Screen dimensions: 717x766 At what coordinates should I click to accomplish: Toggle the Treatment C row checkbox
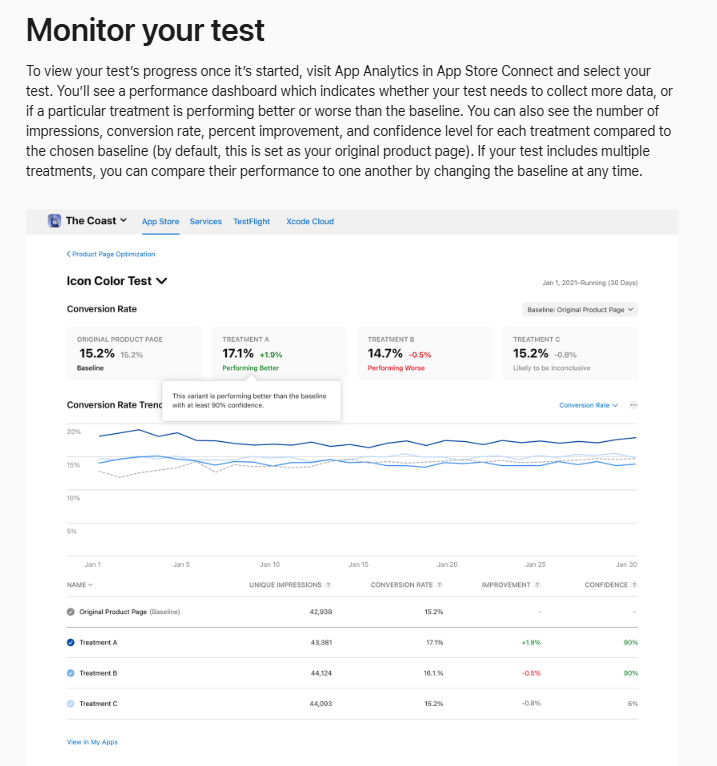71,704
